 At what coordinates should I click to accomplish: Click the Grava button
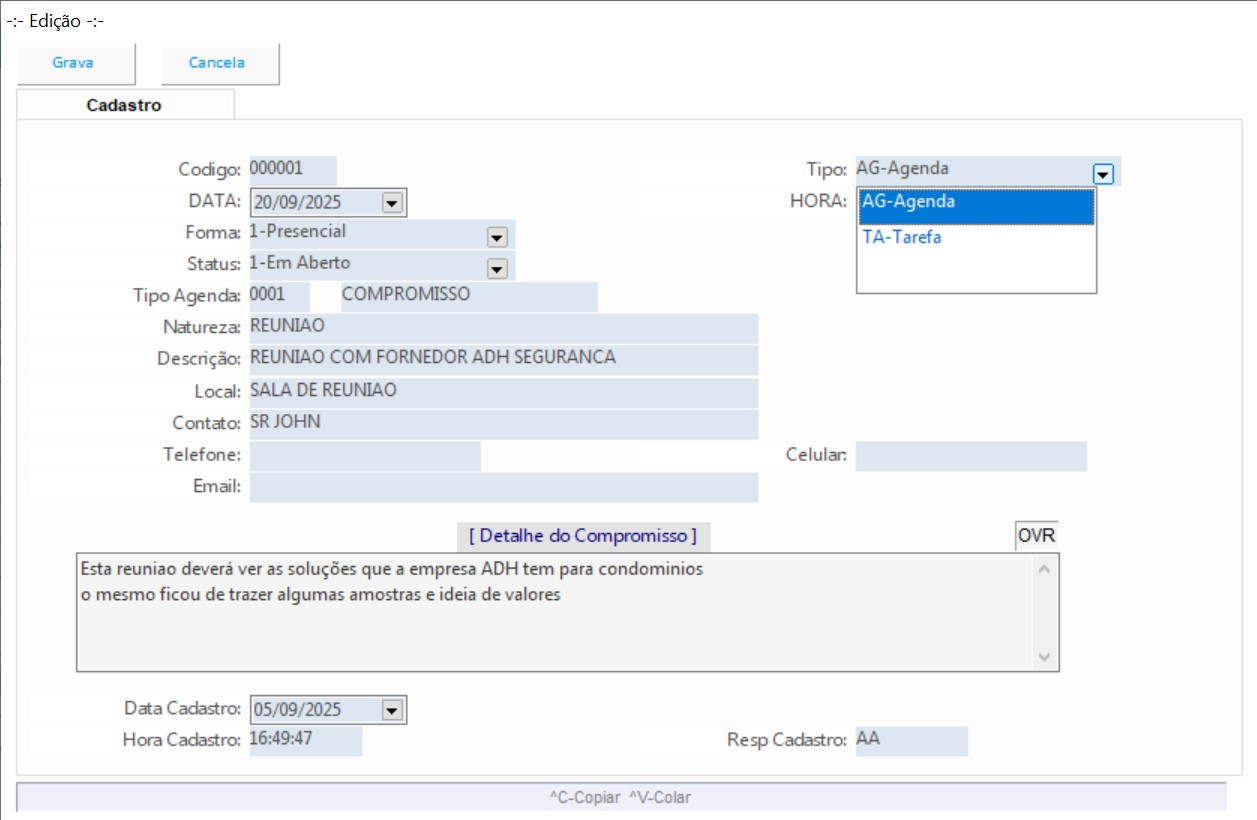pyautogui.click(x=73, y=63)
